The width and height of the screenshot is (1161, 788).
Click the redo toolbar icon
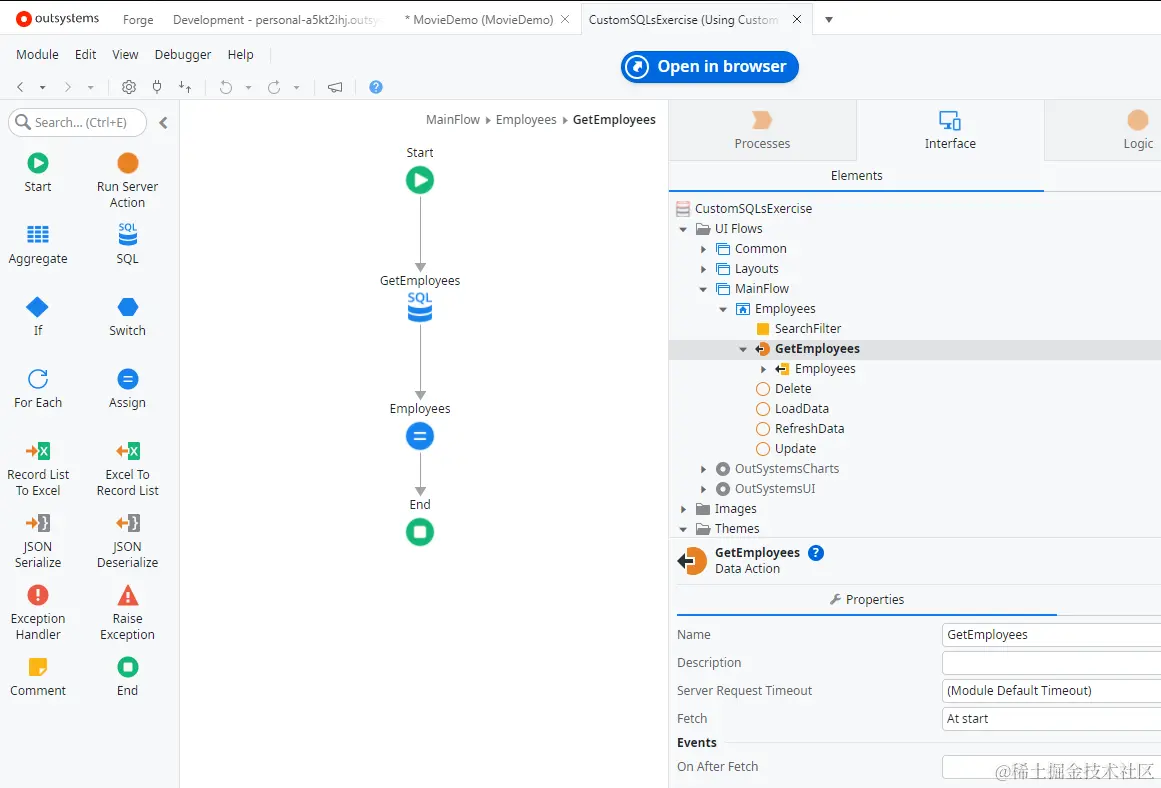pyautogui.click(x=274, y=87)
